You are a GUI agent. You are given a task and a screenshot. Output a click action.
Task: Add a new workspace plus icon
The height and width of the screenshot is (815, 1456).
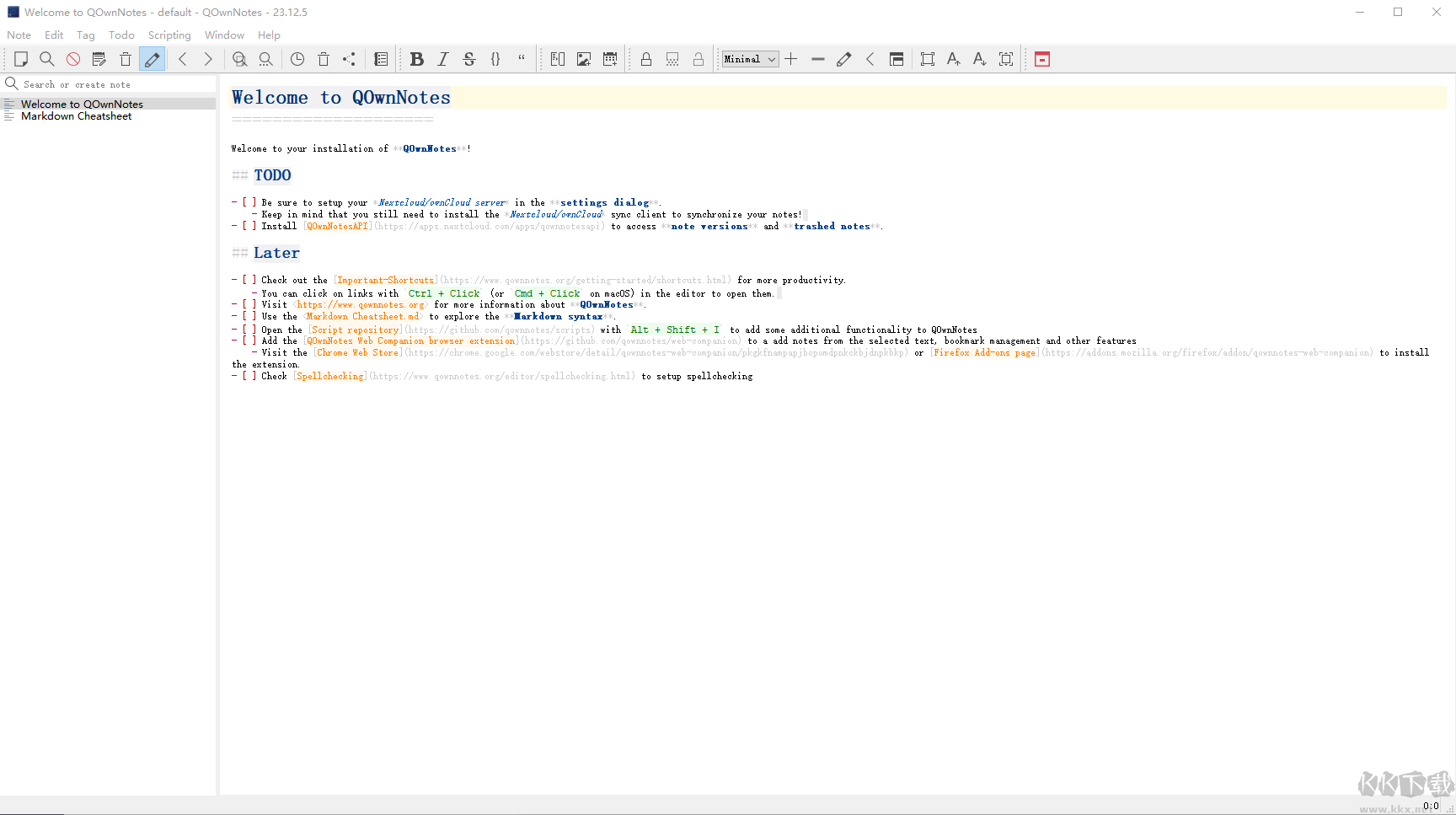point(791,59)
